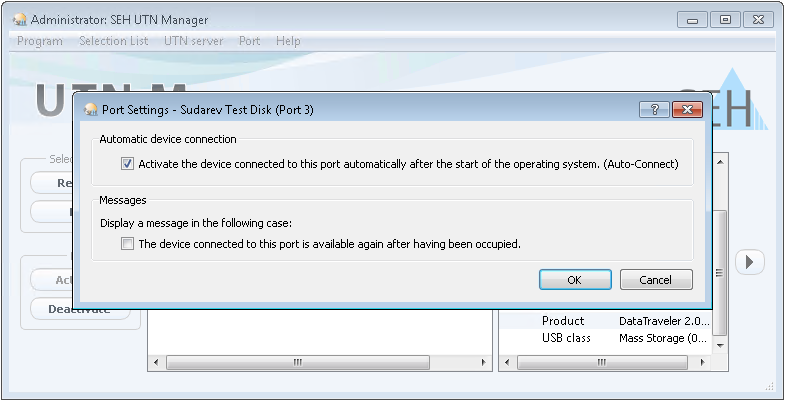Enable the device available again message checkbox
Screen dimensions: 786x402
click(127, 243)
